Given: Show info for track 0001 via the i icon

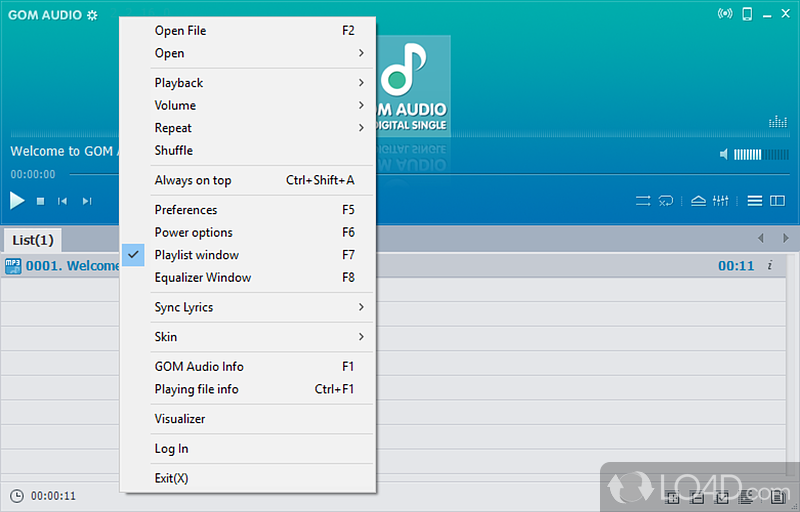Looking at the screenshot, I should [x=769, y=265].
